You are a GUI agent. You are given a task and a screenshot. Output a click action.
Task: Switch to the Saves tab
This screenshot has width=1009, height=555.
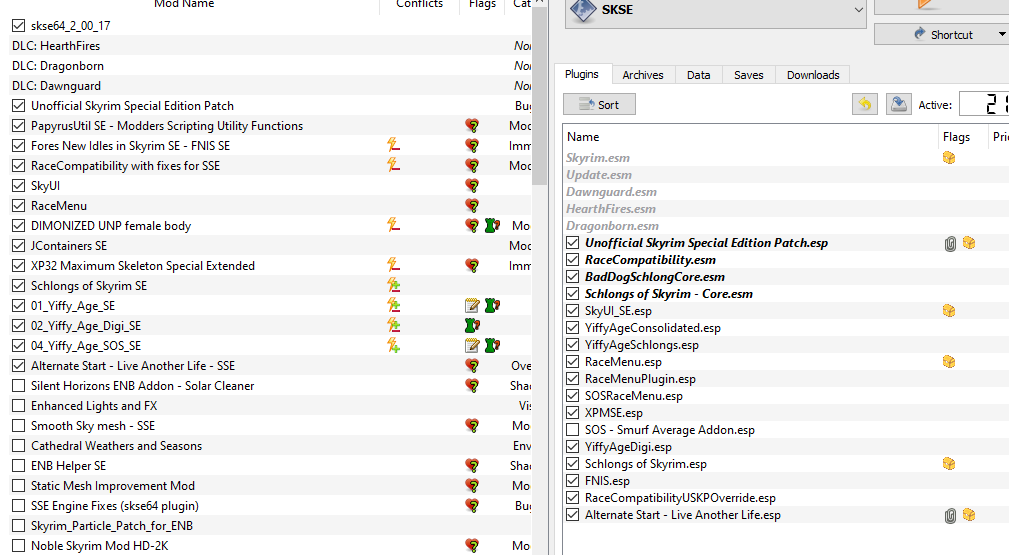[748, 75]
